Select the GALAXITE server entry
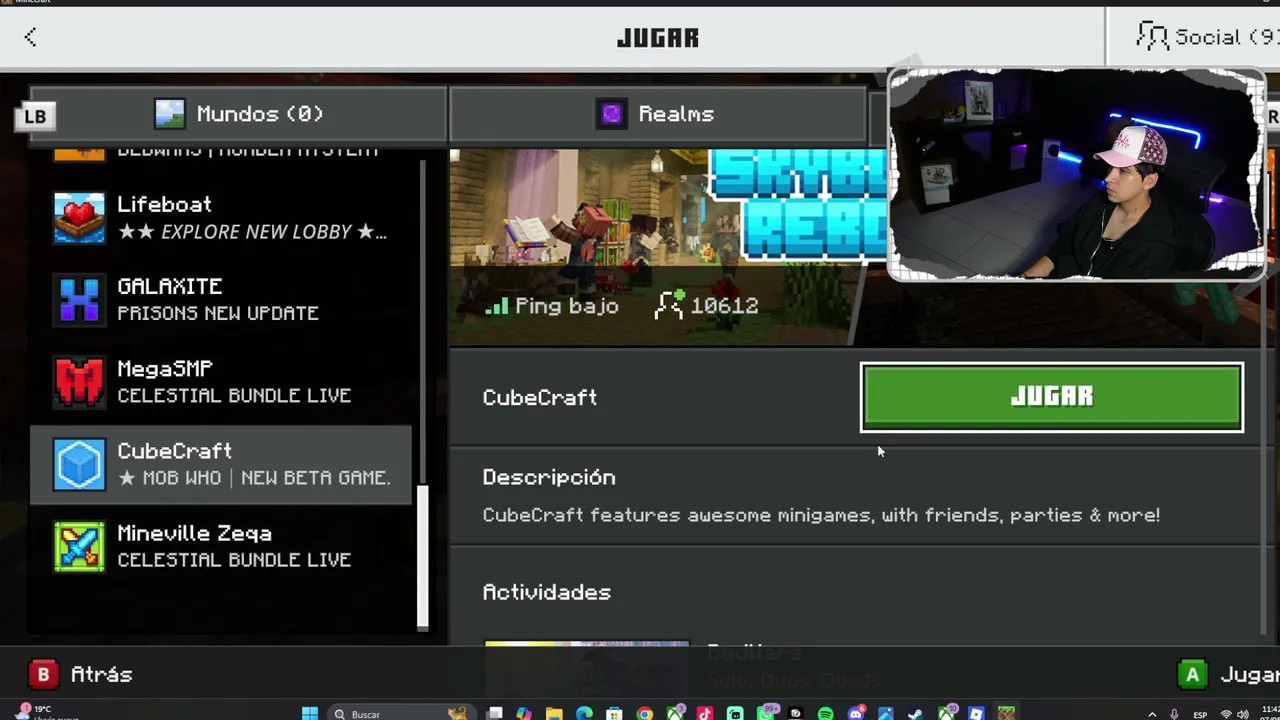 coord(220,299)
